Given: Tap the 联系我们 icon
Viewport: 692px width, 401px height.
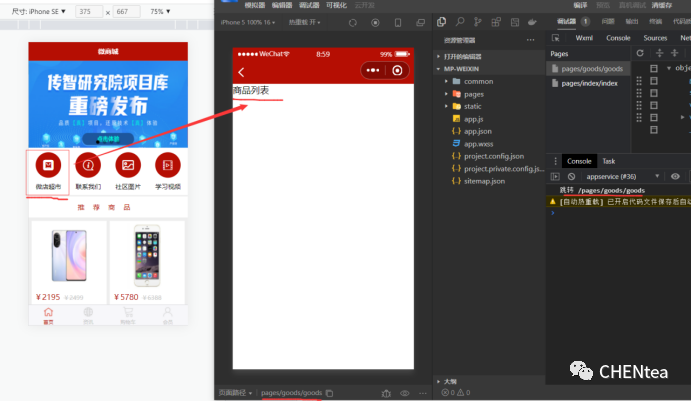Looking at the screenshot, I should point(88,165).
